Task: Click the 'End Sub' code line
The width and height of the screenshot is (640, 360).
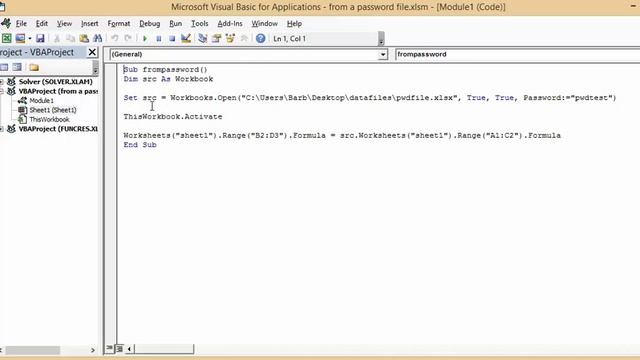Action: (140, 144)
